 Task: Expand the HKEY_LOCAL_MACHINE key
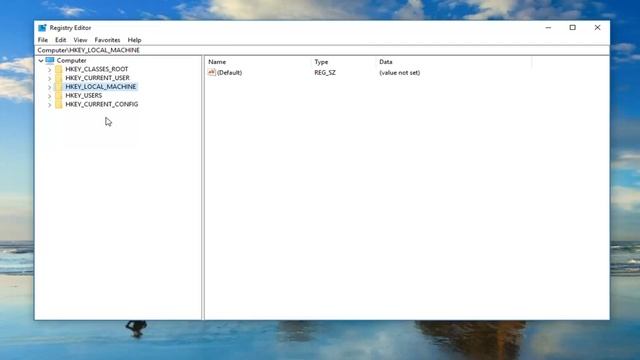point(49,87)
